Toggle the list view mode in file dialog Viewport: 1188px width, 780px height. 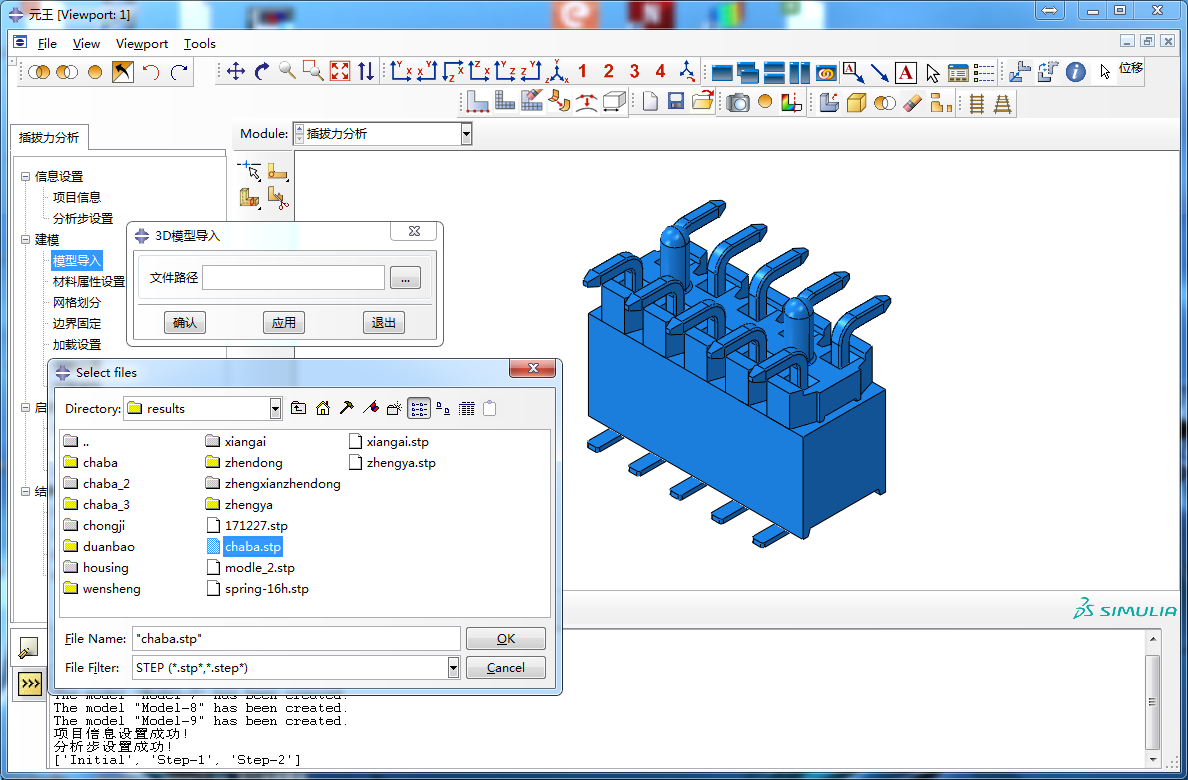419,408
